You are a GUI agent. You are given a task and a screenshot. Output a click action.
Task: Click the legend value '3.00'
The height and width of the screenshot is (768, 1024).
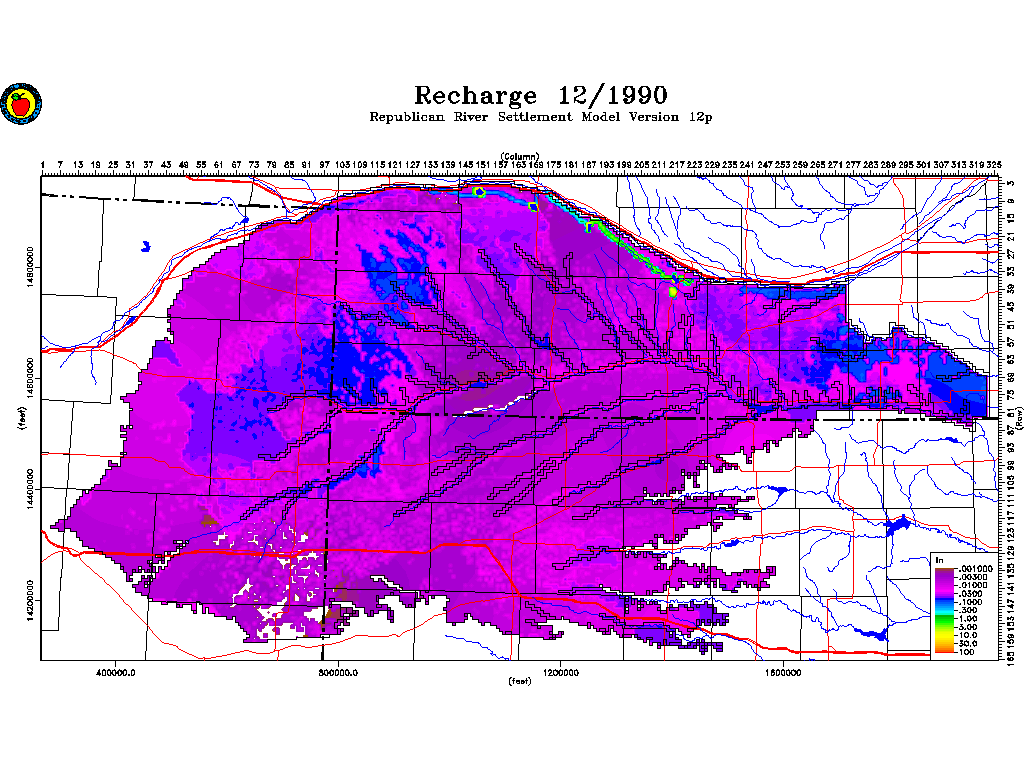pyautogui.click(x=968, y=627)
